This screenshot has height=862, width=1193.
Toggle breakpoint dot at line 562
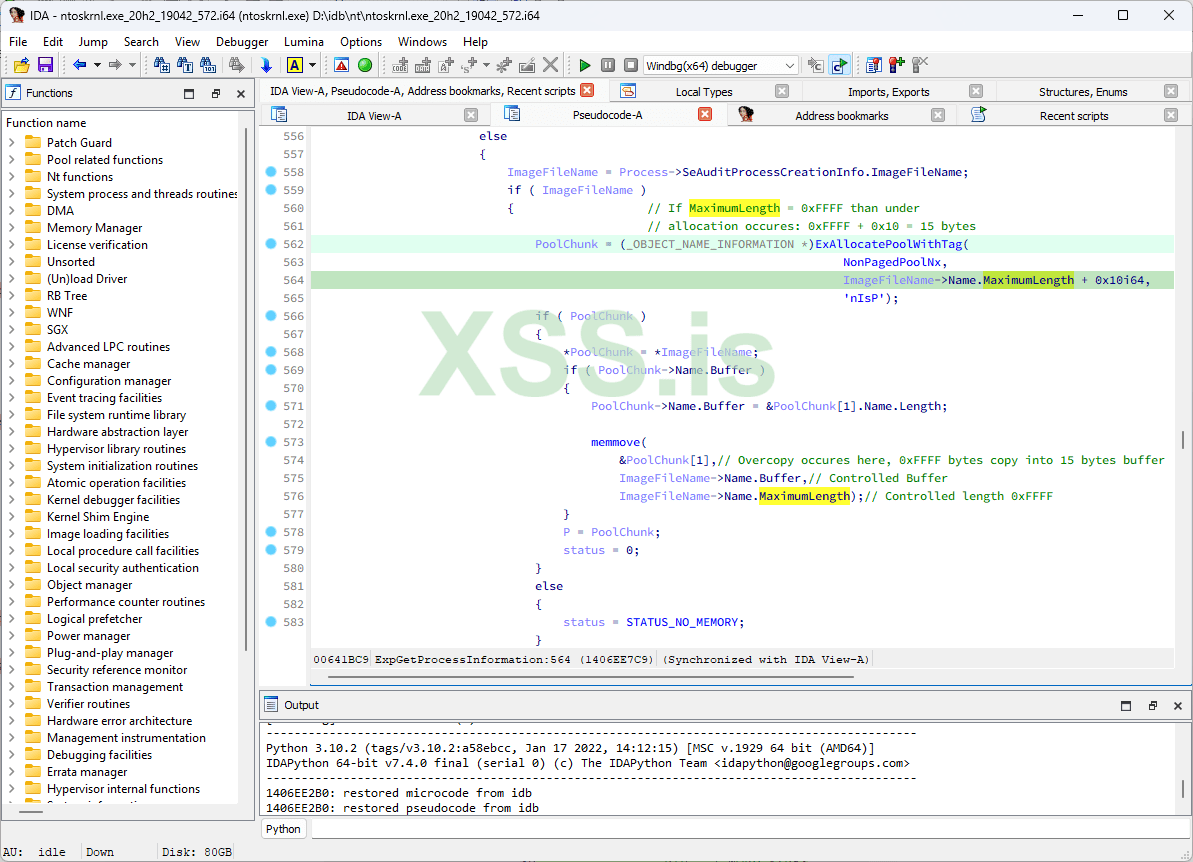270,244
